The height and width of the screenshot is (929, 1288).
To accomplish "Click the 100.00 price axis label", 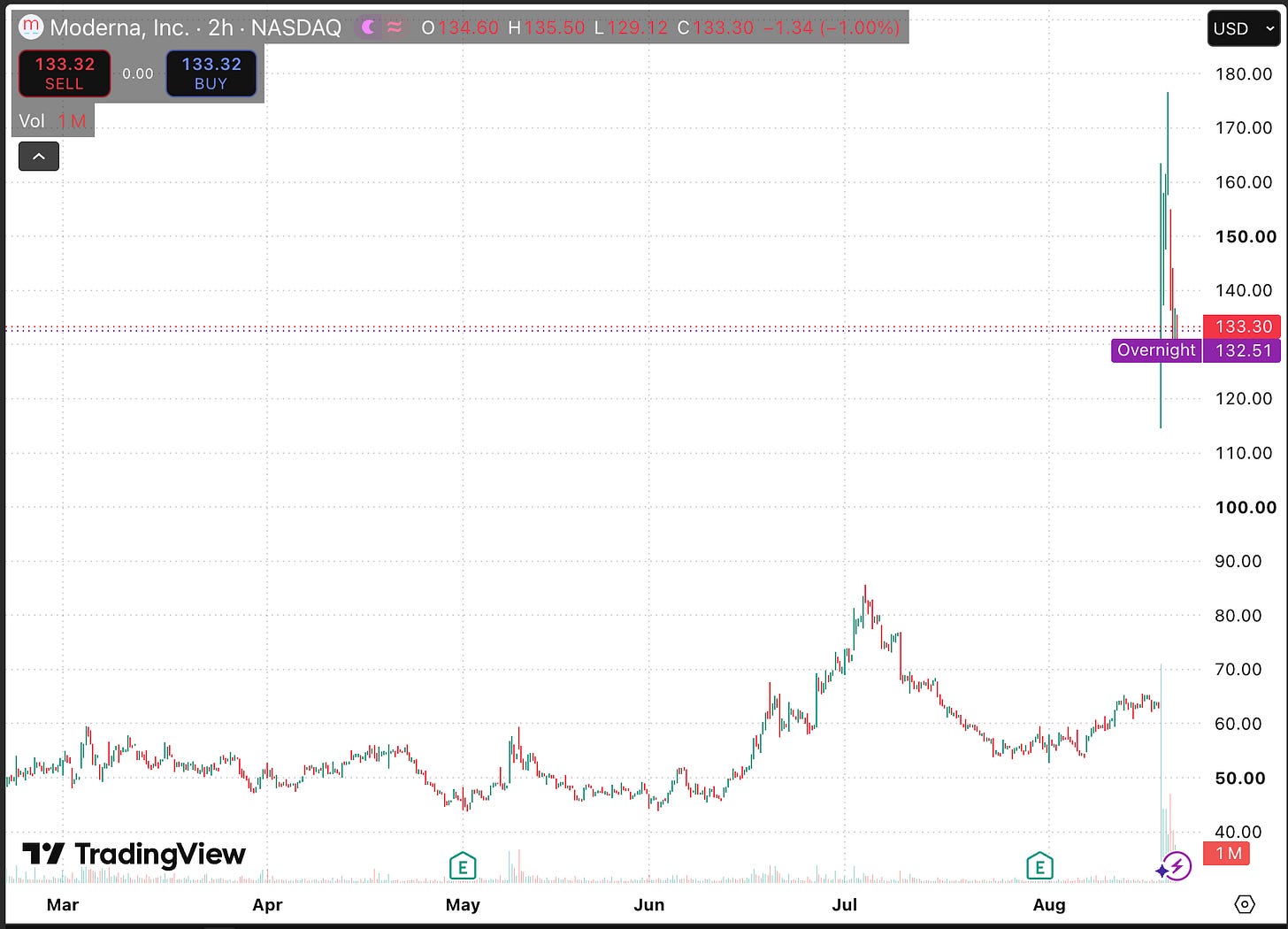I will point(1246,507).
